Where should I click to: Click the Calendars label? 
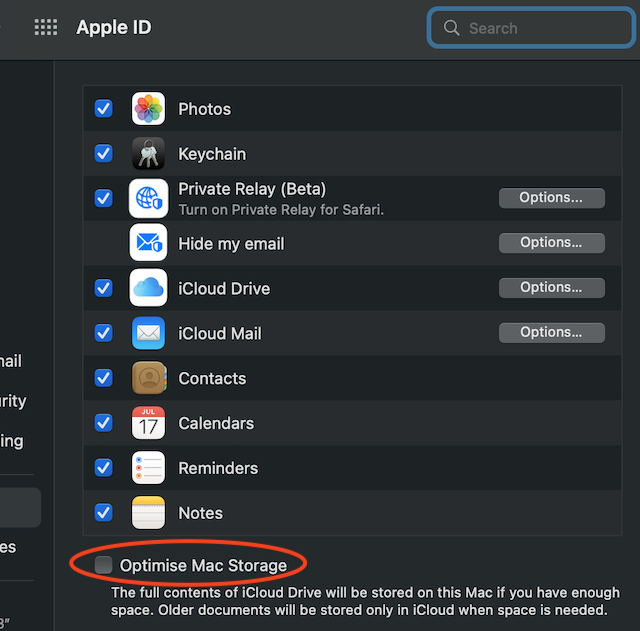216,424
